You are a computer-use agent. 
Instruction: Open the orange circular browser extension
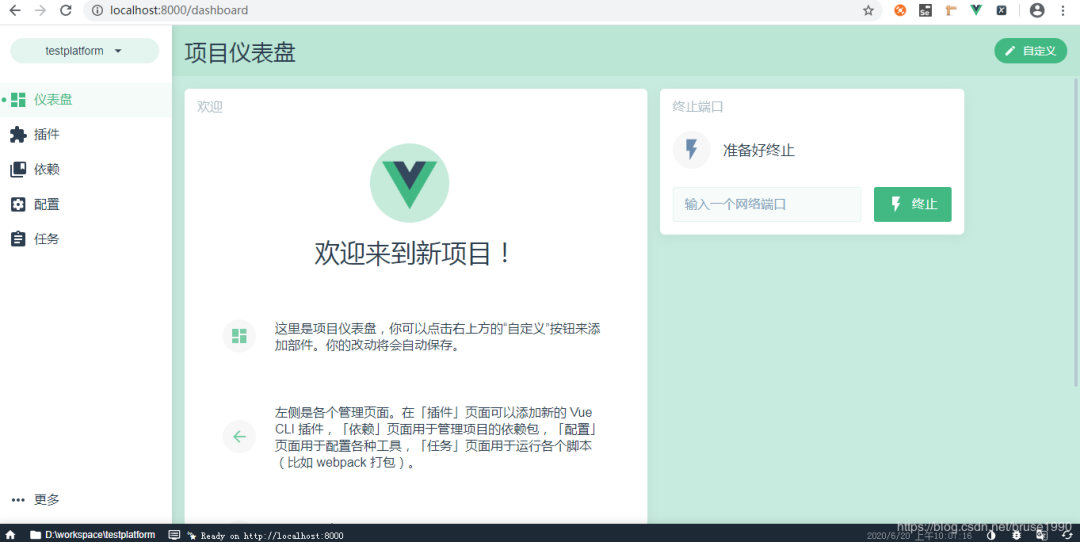(x=900, y=10)
